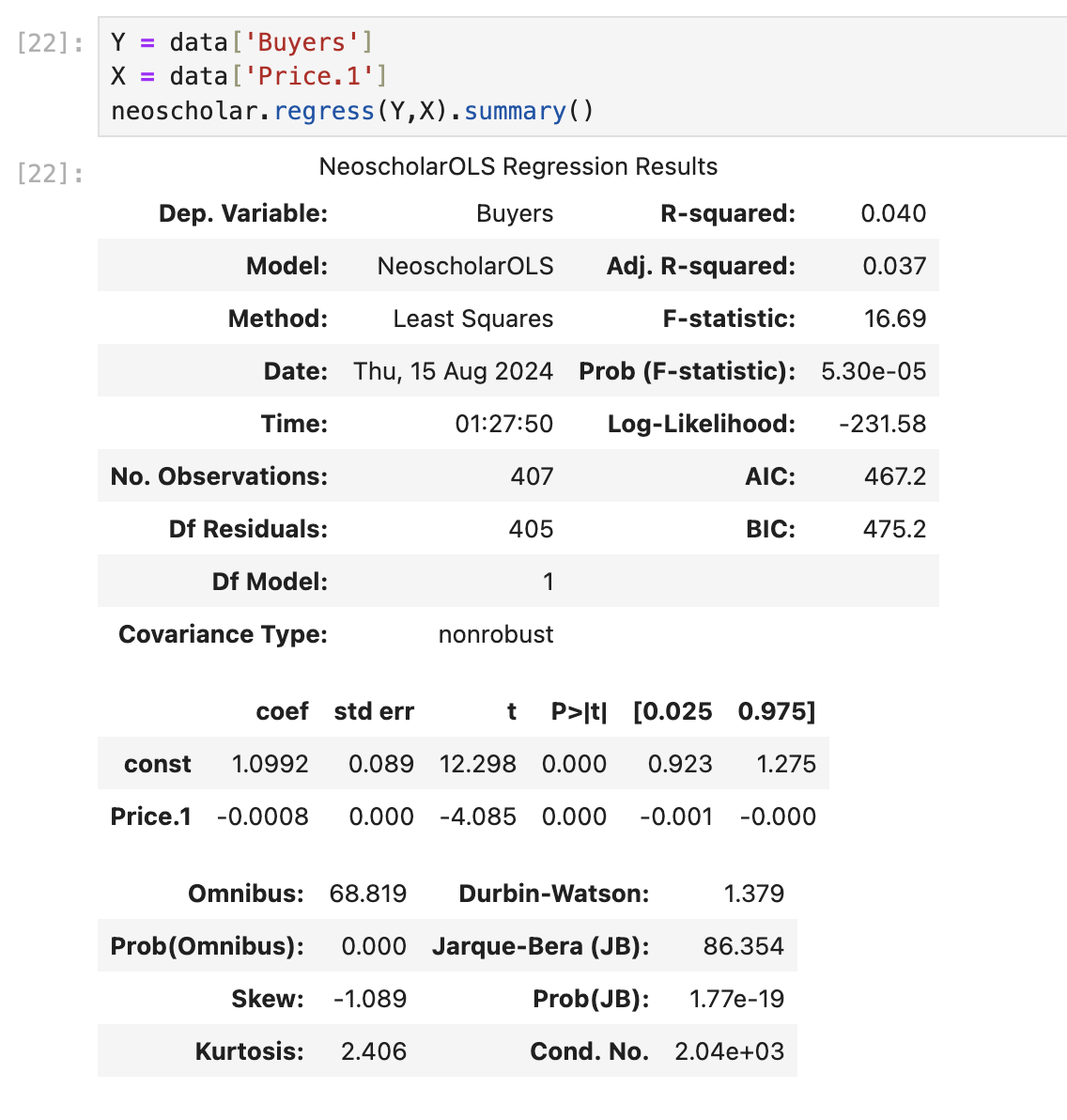This screenshot has width=1067, height=1120.
Task: Click the date value Thu, 15 Aug 2024
Action: (x=453, y=371)
